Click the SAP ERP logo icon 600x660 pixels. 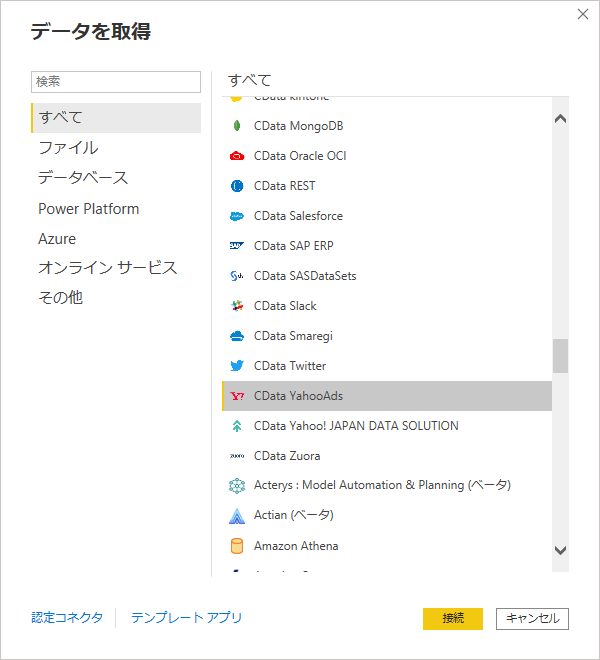(x=237, y=245)
